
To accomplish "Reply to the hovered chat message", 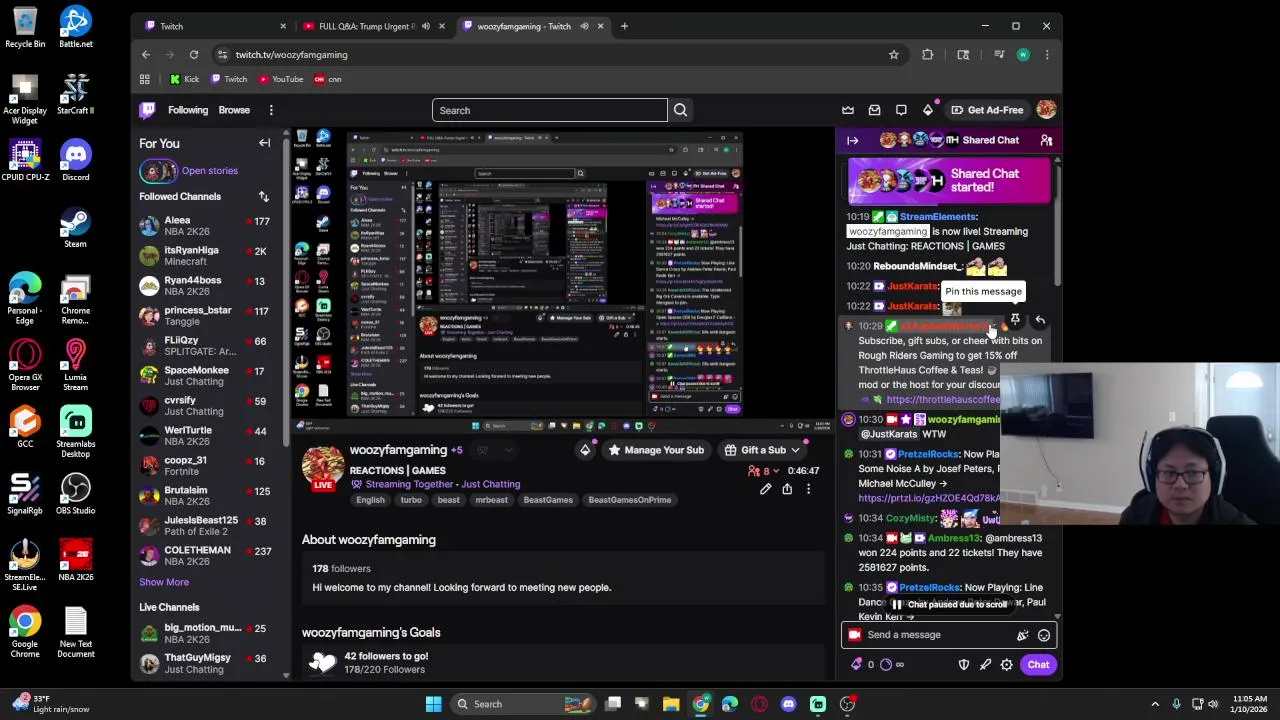I will [1040, 320].
